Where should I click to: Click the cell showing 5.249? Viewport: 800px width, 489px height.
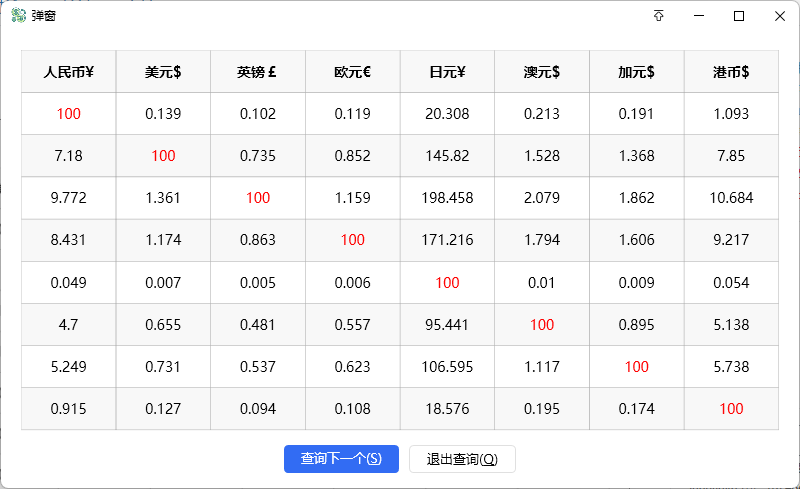click(68, 367)
